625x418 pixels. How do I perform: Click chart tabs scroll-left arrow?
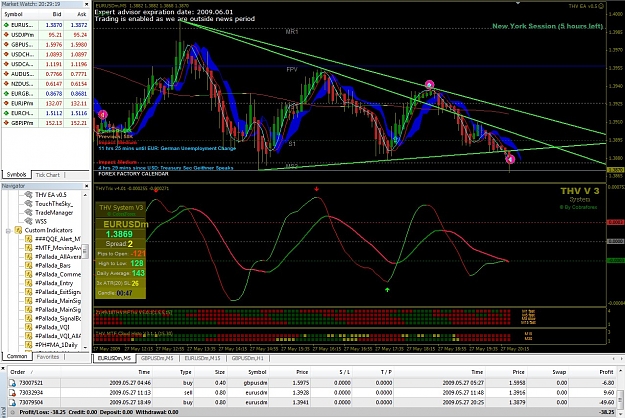point(613,358)
